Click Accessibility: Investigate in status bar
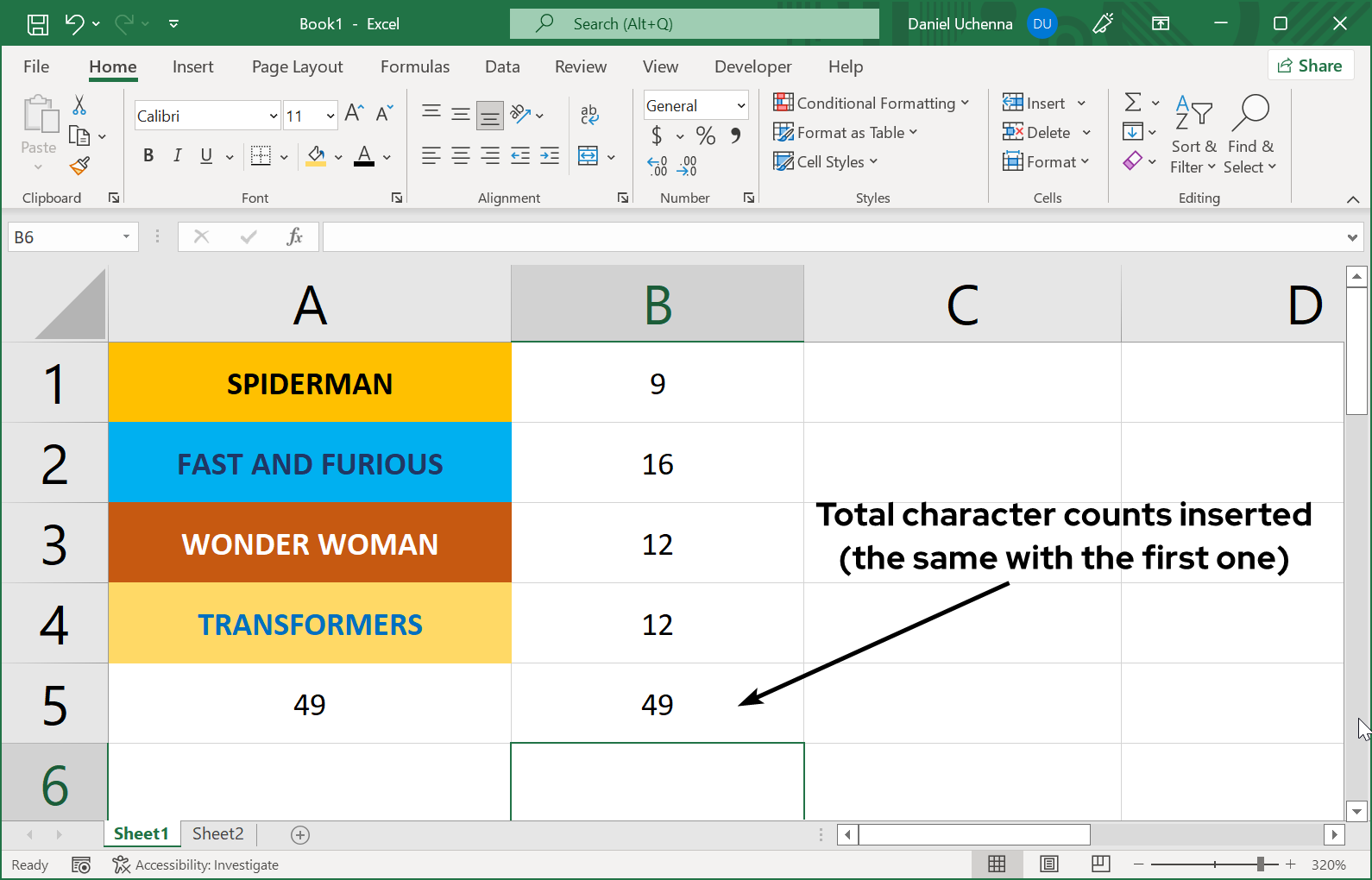Screen dimensions: 1372x880 pos(196,864)
